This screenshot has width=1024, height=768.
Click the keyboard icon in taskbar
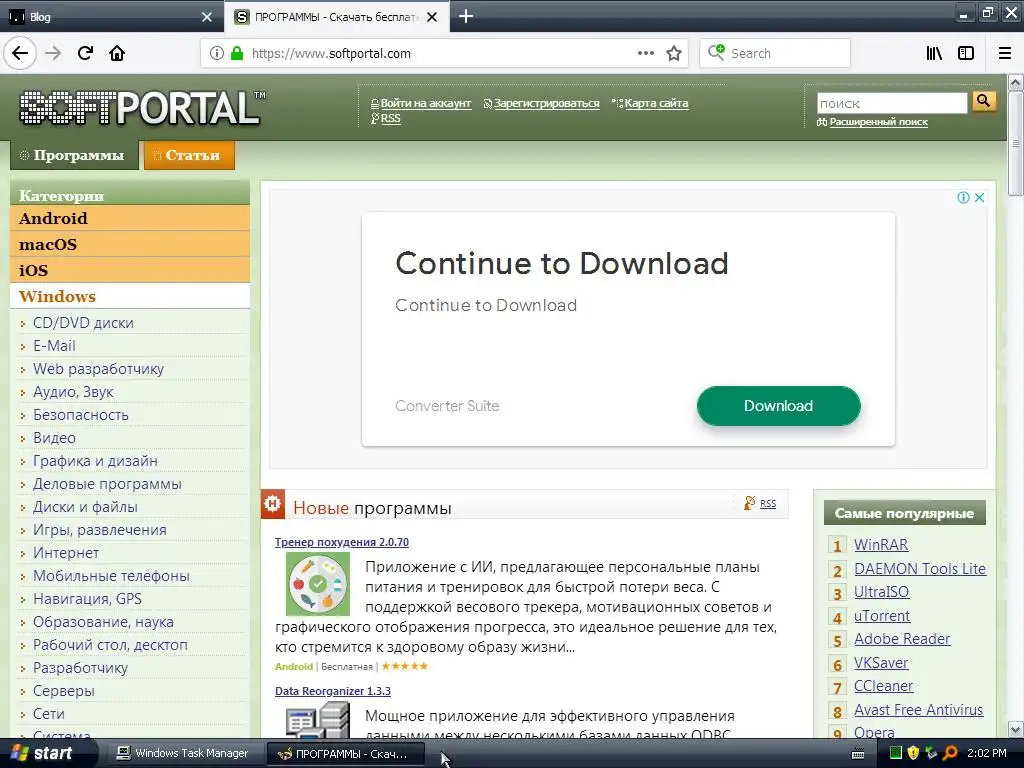click(x=858, y=754)
